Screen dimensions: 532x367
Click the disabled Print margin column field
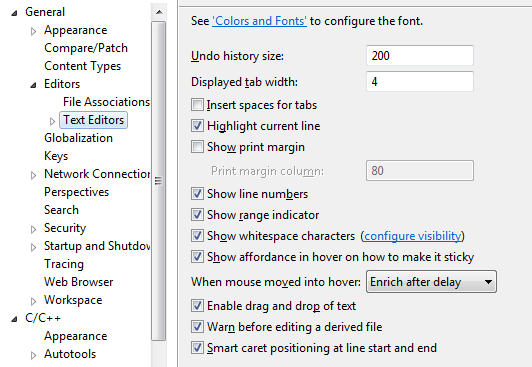(420, 170)
